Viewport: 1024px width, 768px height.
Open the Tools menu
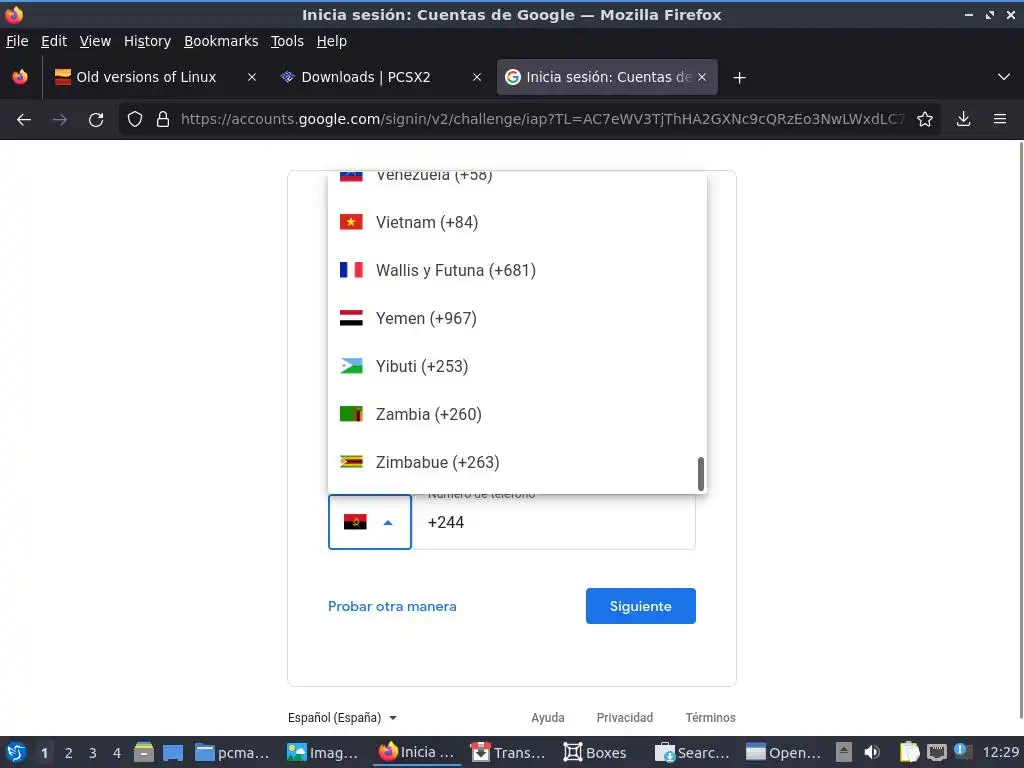287,41
